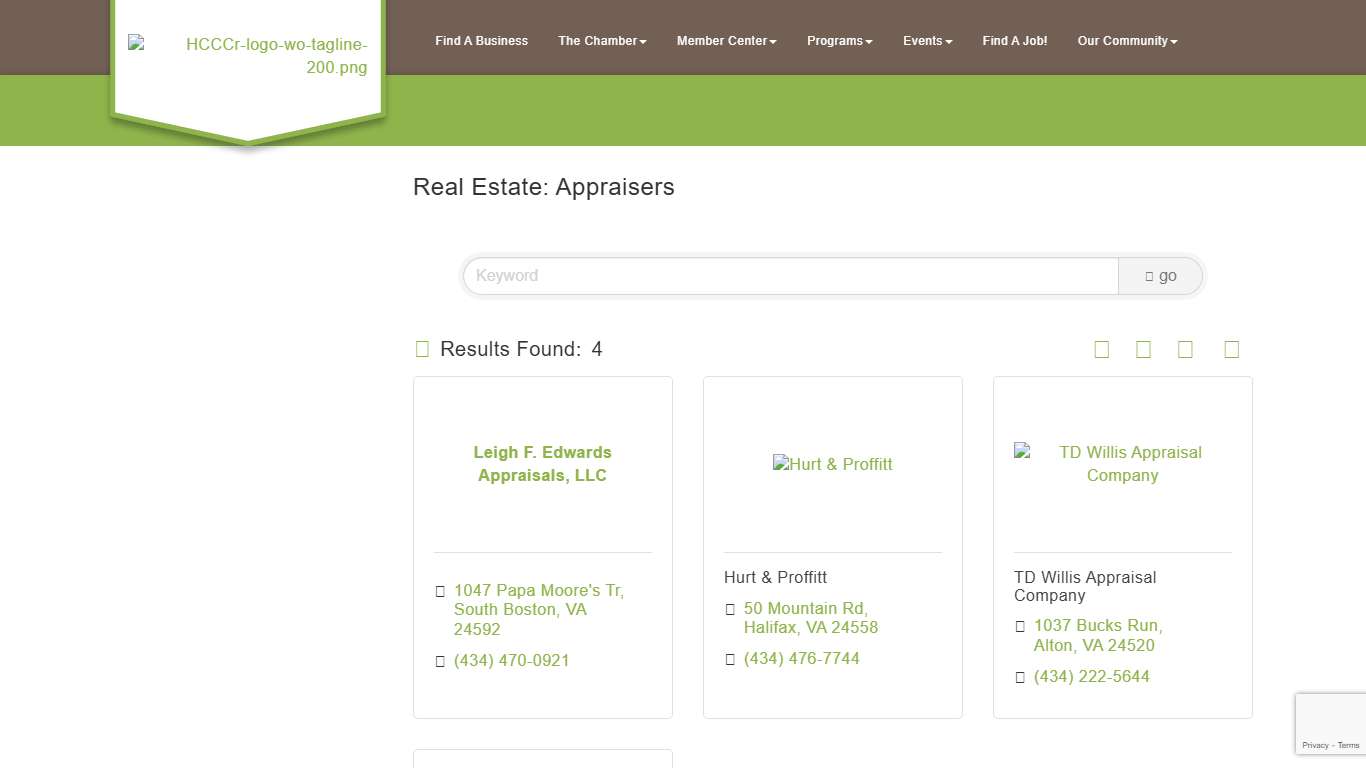Call the number (434) 476-7744 link
Viewport: 1366px width, 768px height.
coord(801,658)
